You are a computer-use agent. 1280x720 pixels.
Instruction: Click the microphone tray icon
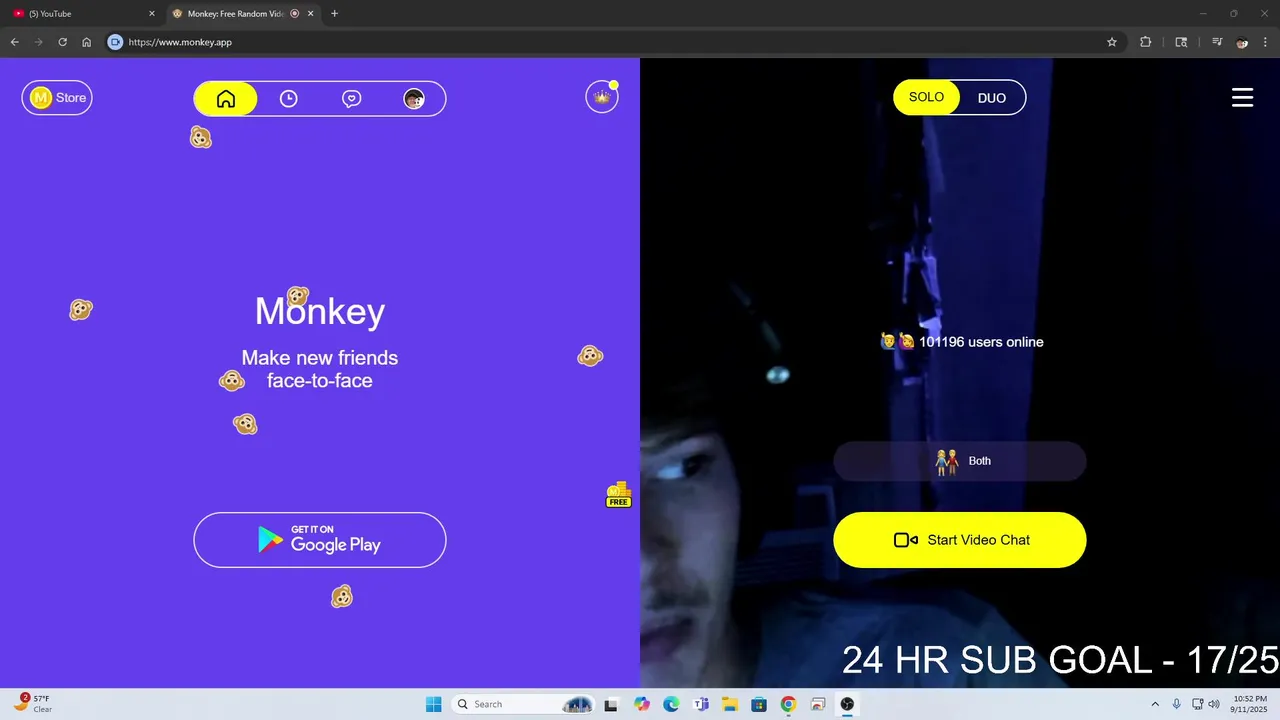tap(1177, 704)
